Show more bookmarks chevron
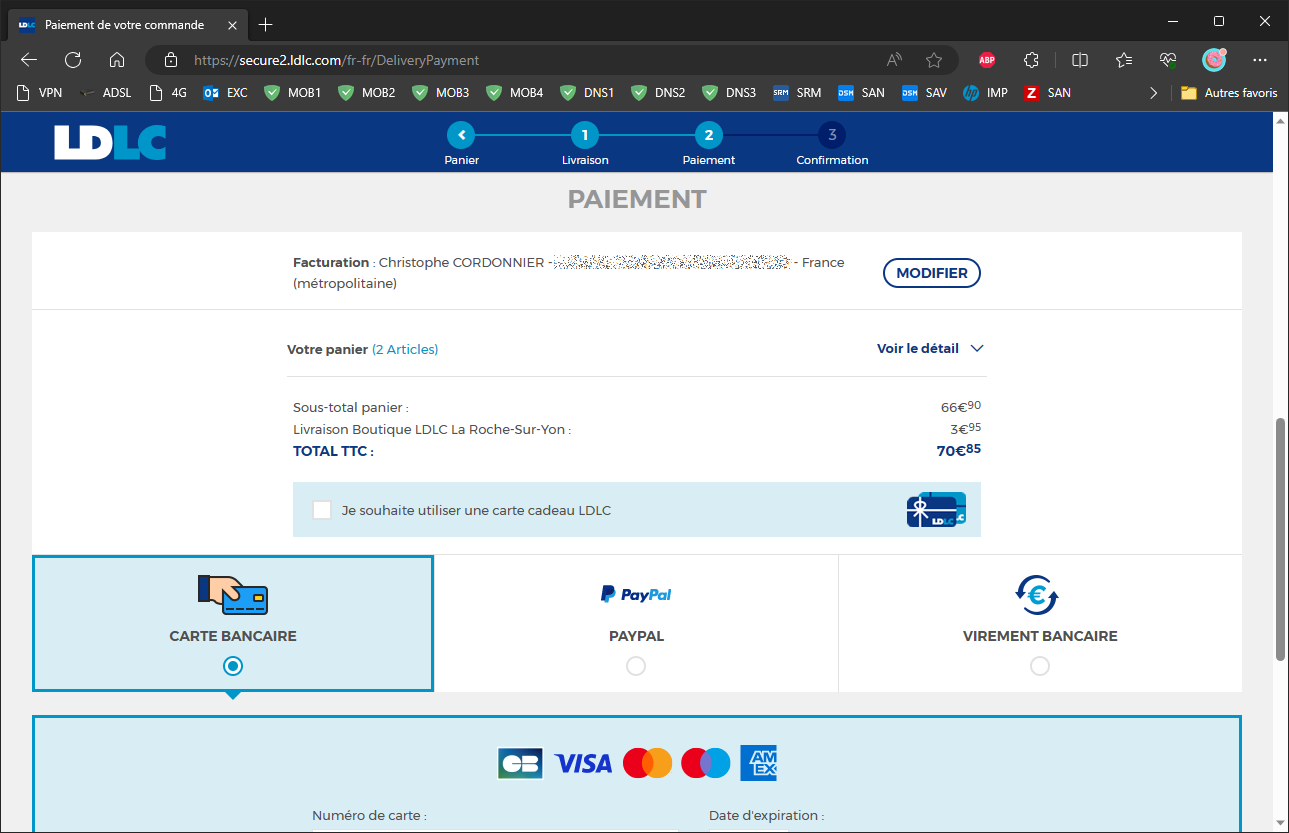 (1154, 93)
